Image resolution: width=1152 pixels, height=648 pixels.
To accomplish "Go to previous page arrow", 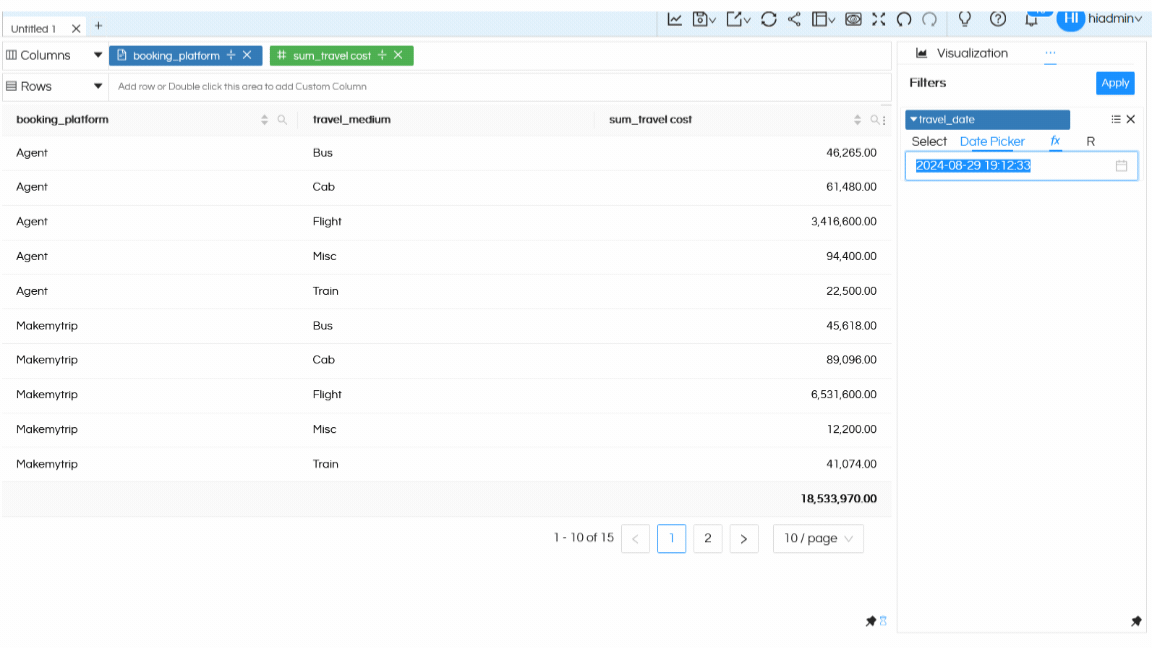I will [x=636, y=539].
